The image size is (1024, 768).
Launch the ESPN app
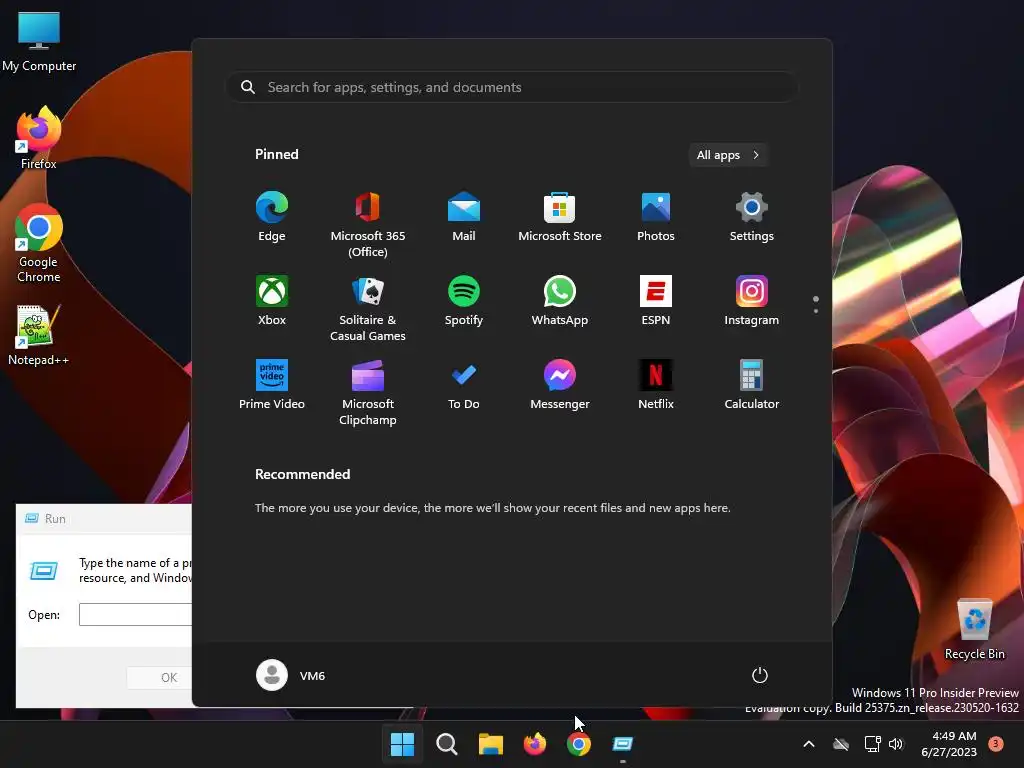point(656,301)
